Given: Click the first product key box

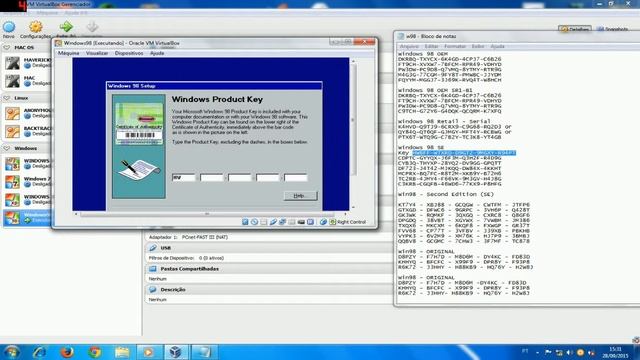Looking at the screenshot, I should 184,178.
